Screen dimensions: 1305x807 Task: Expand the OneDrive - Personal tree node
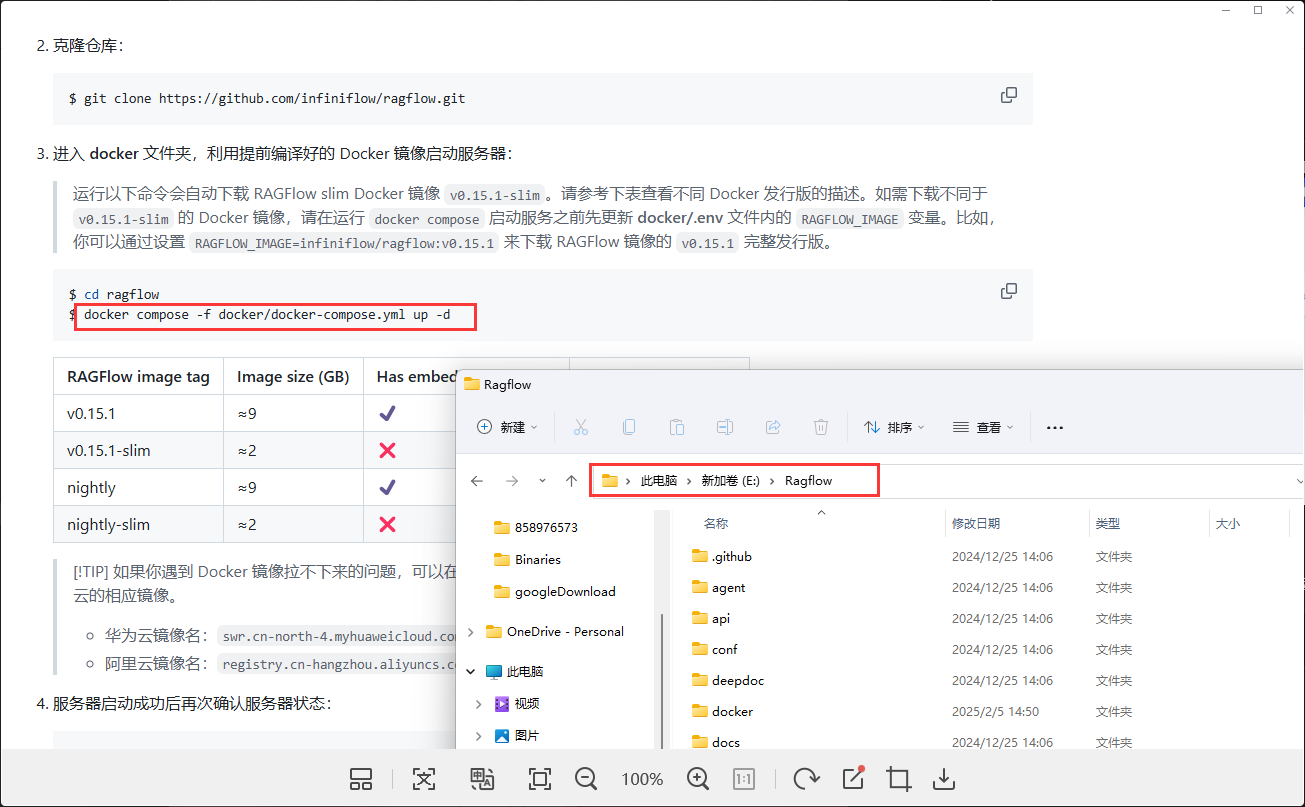pos(472,632)
